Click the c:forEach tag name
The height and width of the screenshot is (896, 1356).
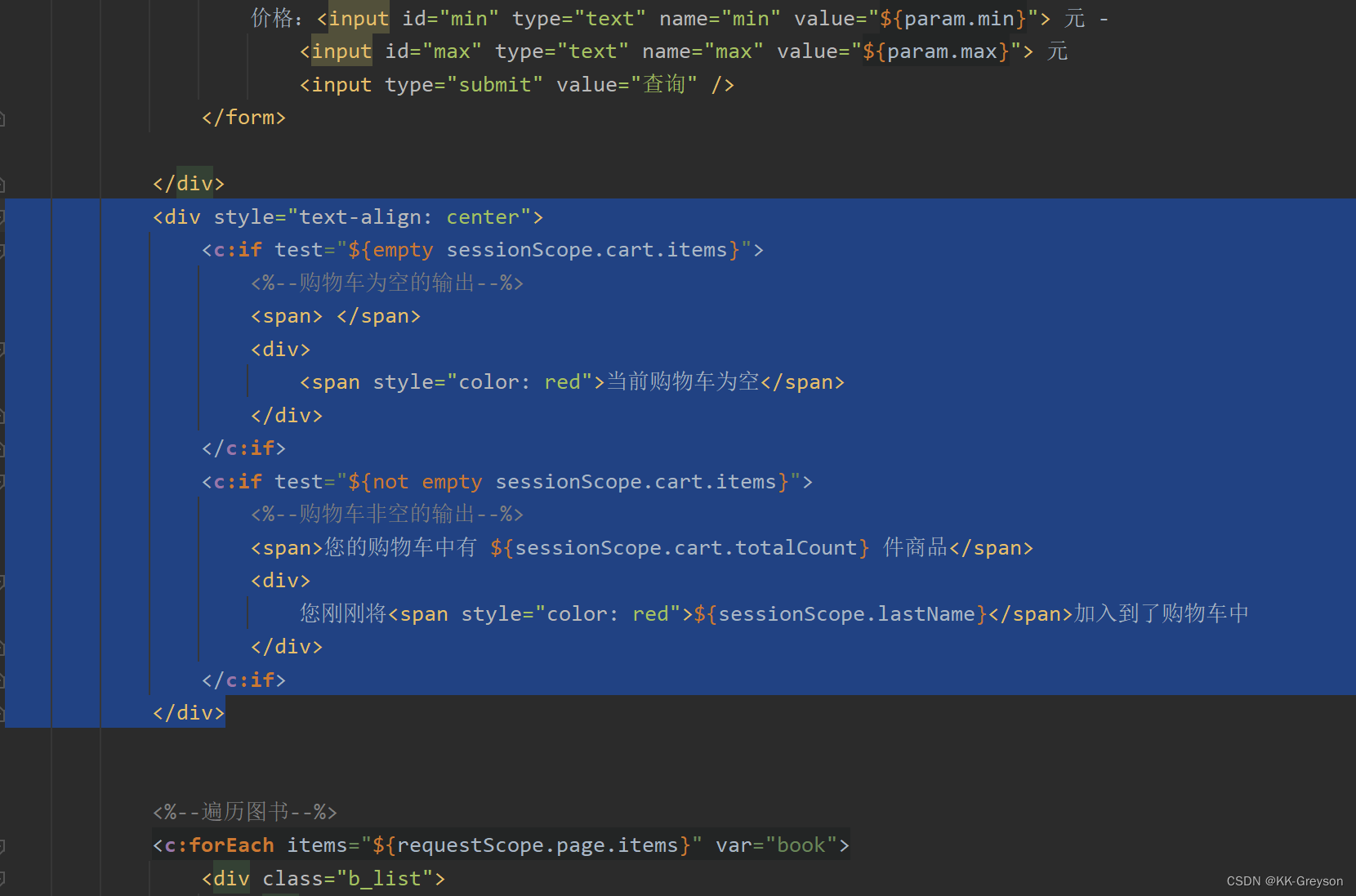click(x=219, y=845)
